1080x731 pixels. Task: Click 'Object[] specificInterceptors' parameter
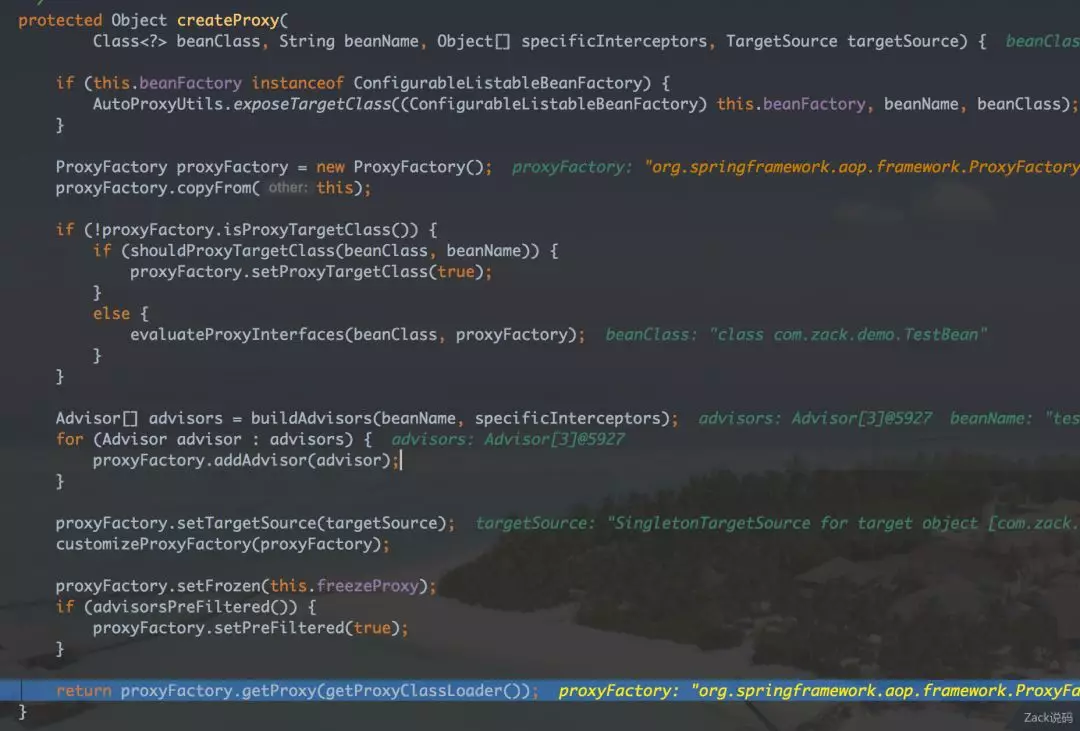572,41
